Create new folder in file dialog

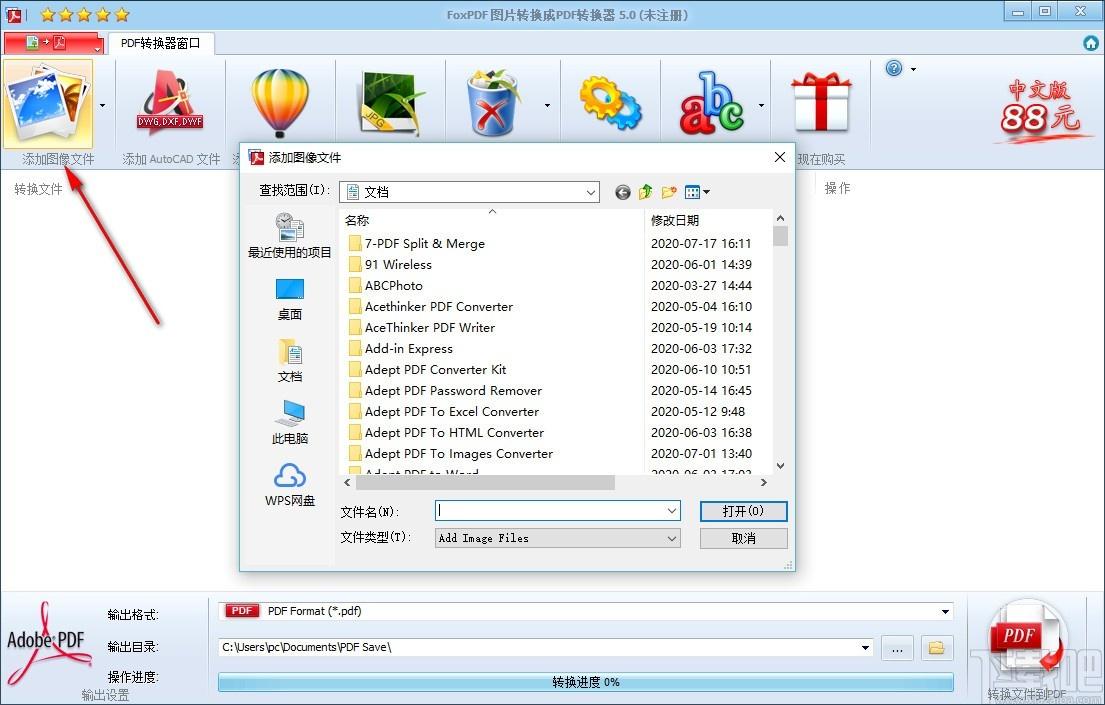point(669,192)
